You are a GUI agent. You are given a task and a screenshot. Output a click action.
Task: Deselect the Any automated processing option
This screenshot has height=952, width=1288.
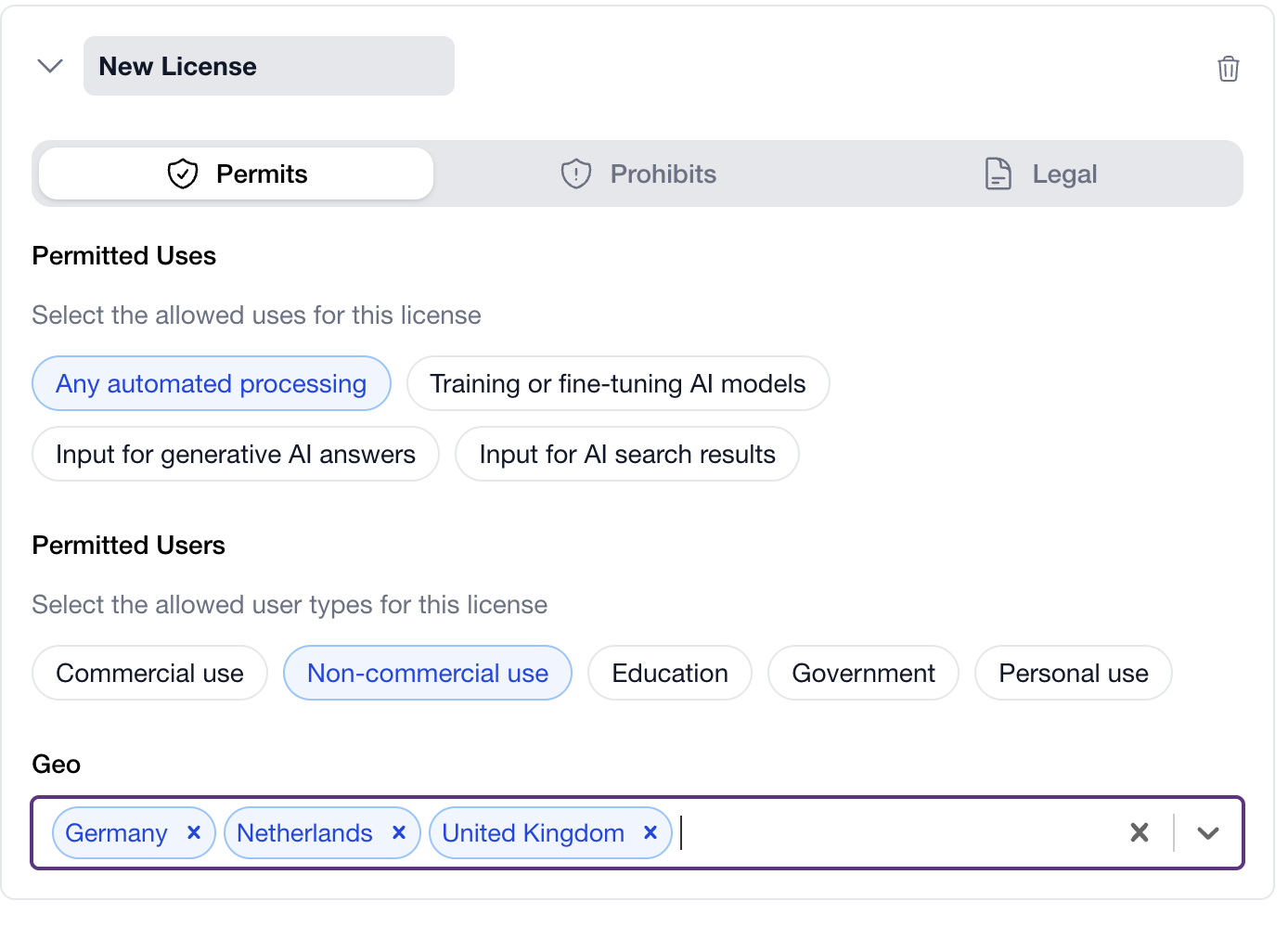(211, 383)
